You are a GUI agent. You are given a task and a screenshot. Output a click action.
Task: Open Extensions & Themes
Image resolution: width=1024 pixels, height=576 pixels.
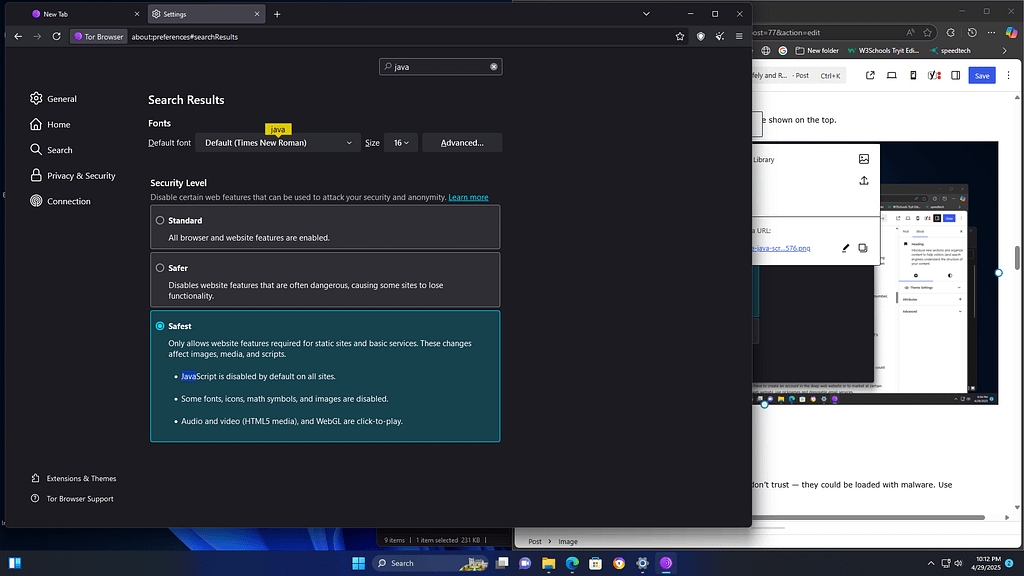[x=73, y=478]
